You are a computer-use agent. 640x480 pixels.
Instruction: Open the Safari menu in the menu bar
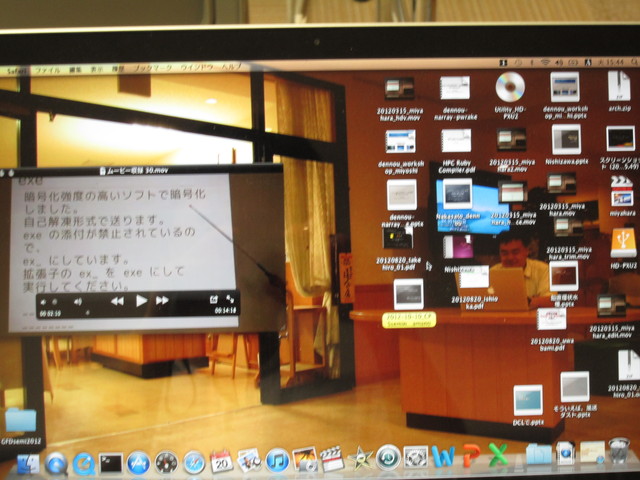coord(14,70)
